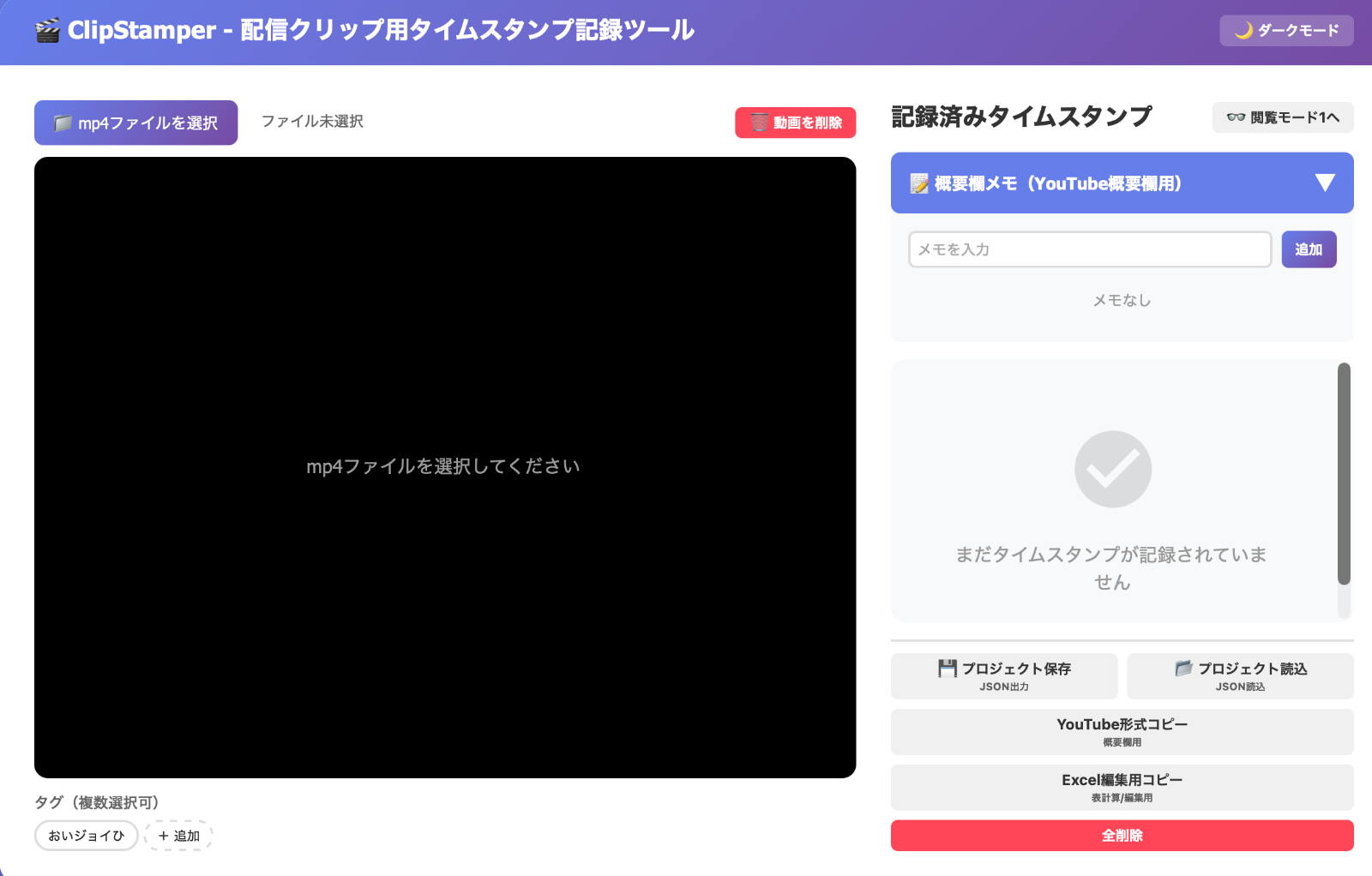Toggle dark mode with ダークモード button

[1286, 31]
